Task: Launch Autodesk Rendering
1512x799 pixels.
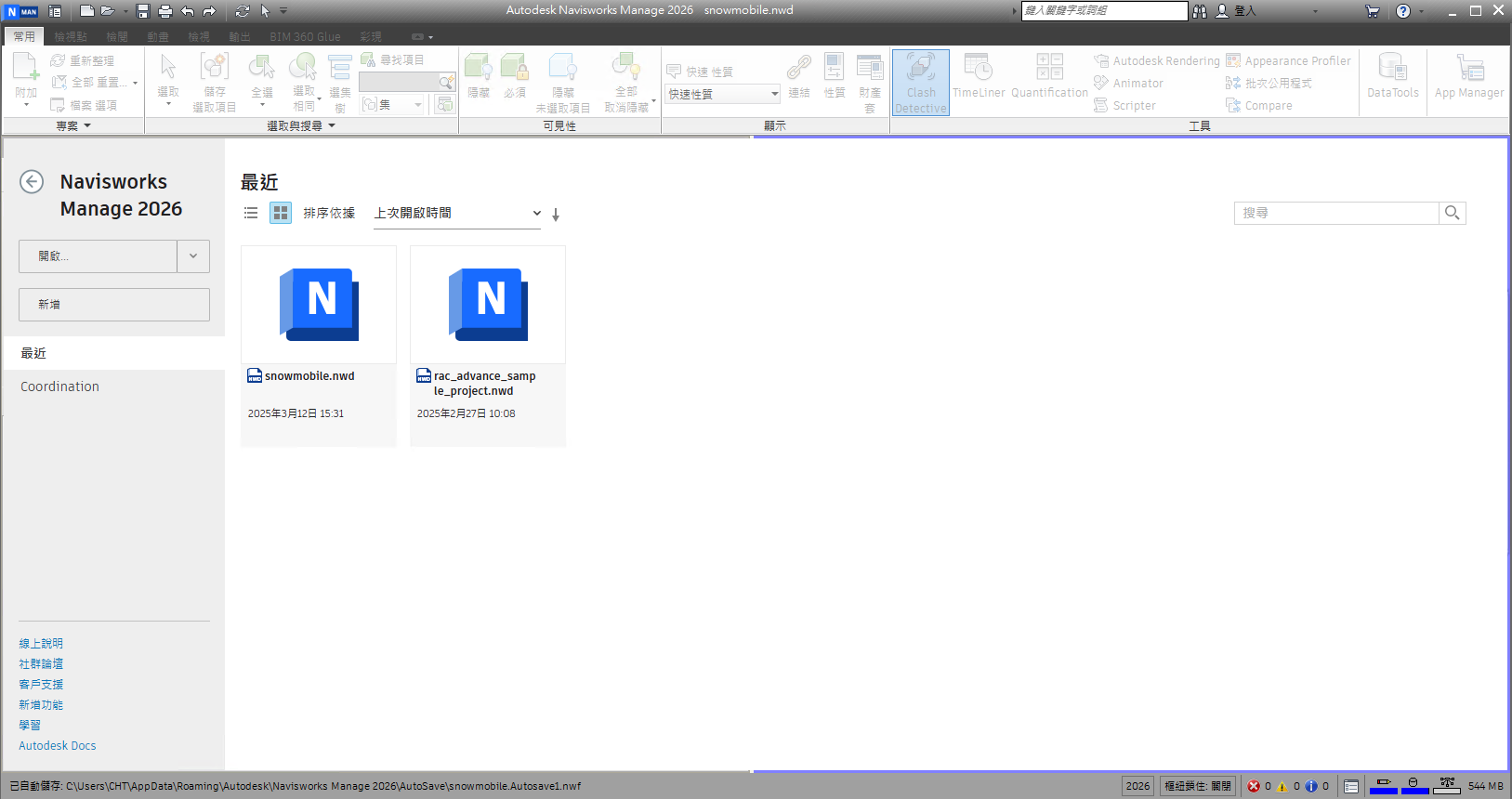Action: click(x=1157, y=60)
